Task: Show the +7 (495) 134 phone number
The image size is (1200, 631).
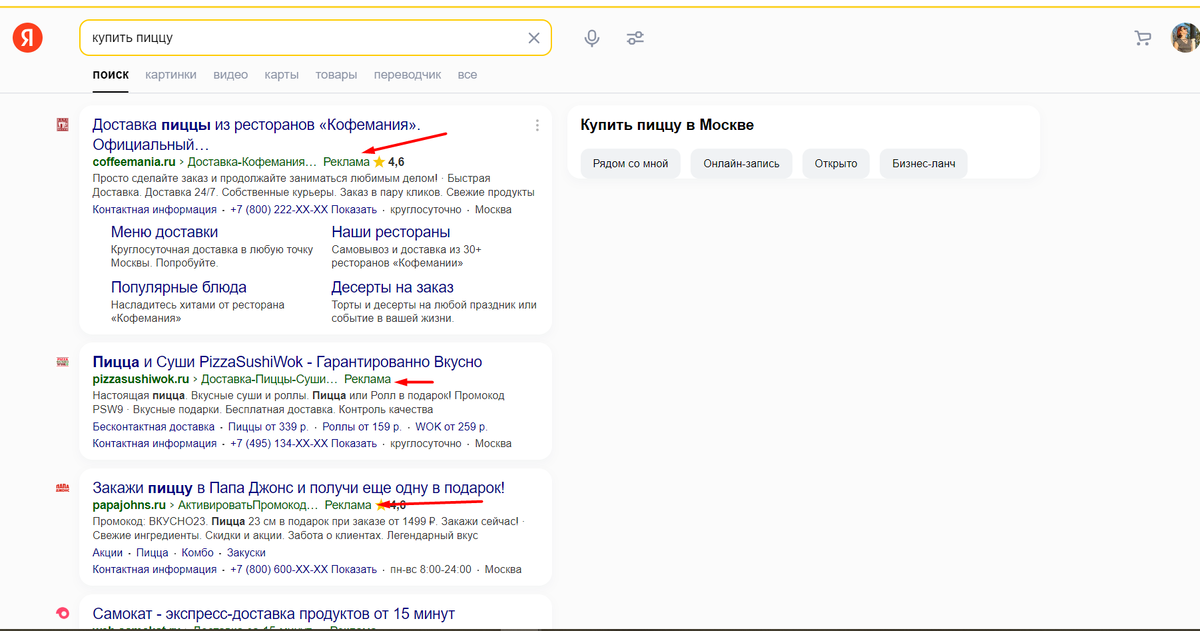Action: pyautogui.click(x=304, y=443)
